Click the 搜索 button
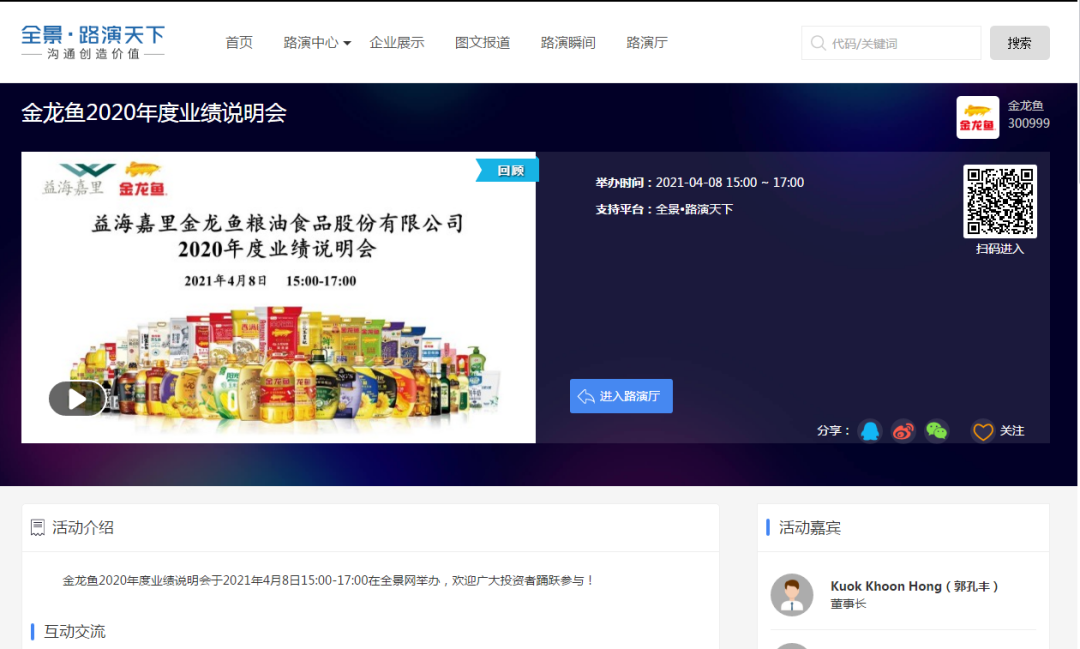The image size is (1080, 649). point(1019,43)
